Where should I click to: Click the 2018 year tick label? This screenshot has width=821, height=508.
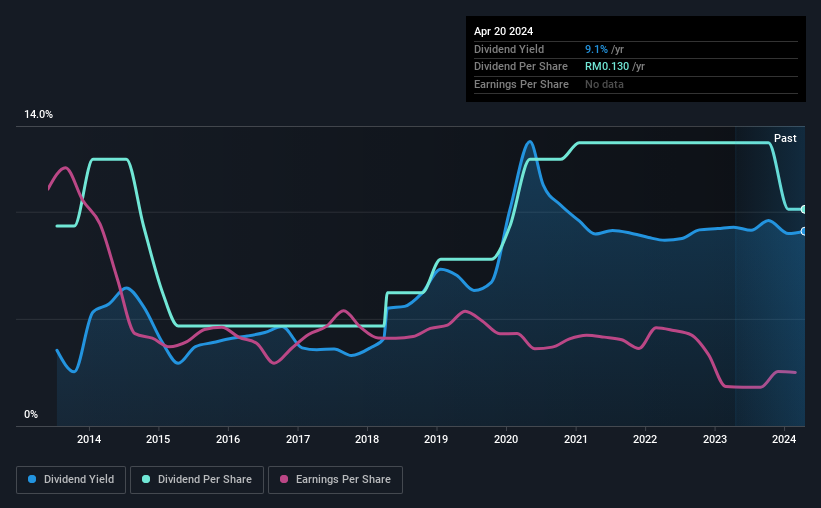[367, 439]
